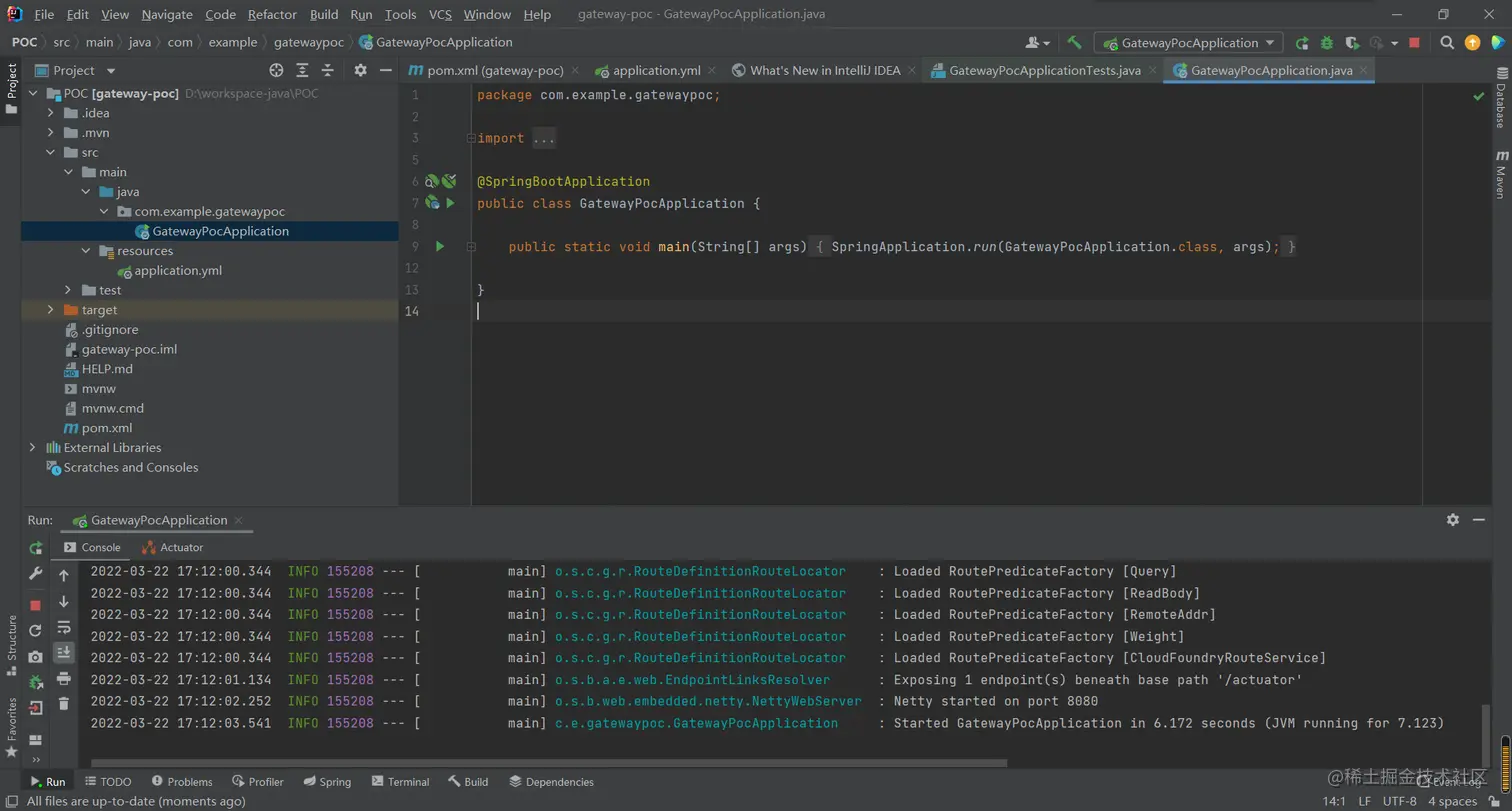
Task: Open the Refactor menu
Action: (272, 14)
